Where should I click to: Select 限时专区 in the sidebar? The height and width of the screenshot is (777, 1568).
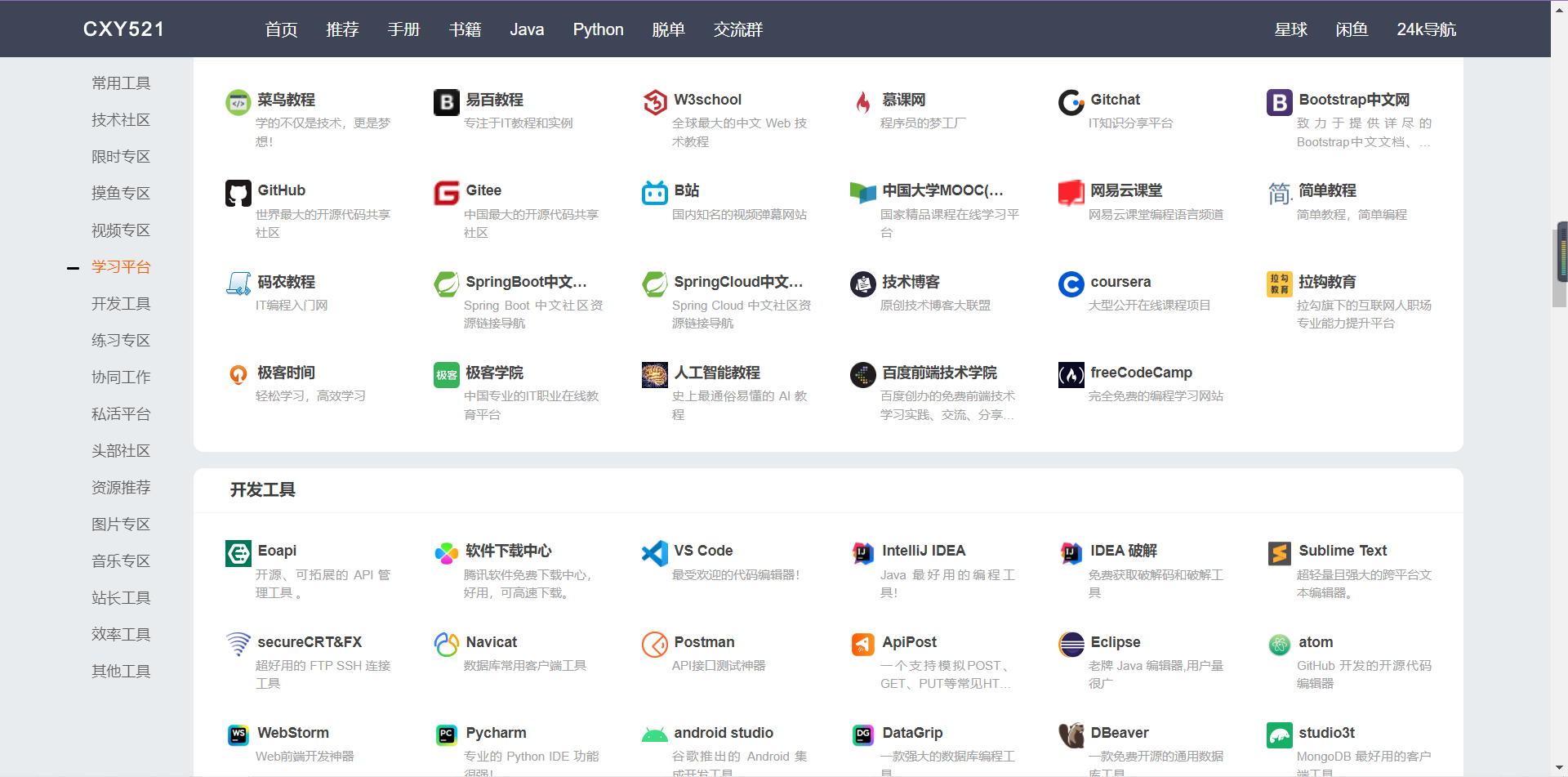[121, 157]
